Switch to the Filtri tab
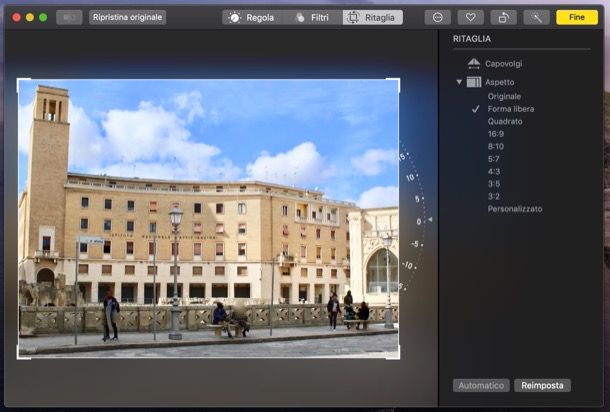 pos(311,17)
